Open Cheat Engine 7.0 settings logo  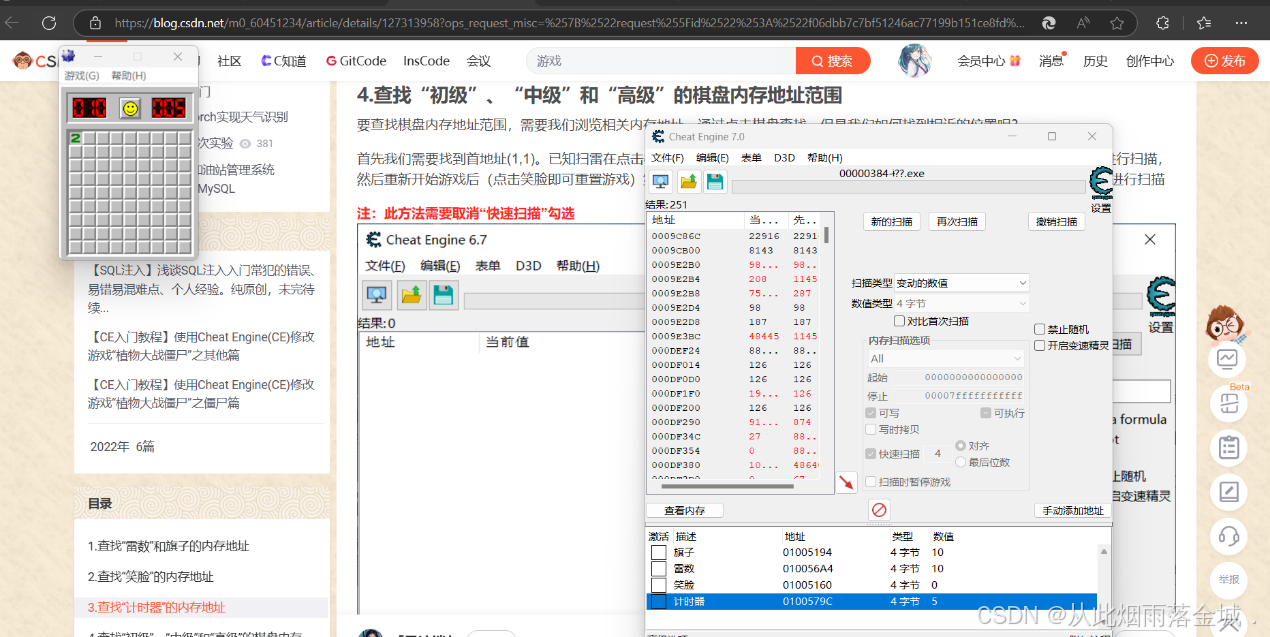tap(1100, 185)
